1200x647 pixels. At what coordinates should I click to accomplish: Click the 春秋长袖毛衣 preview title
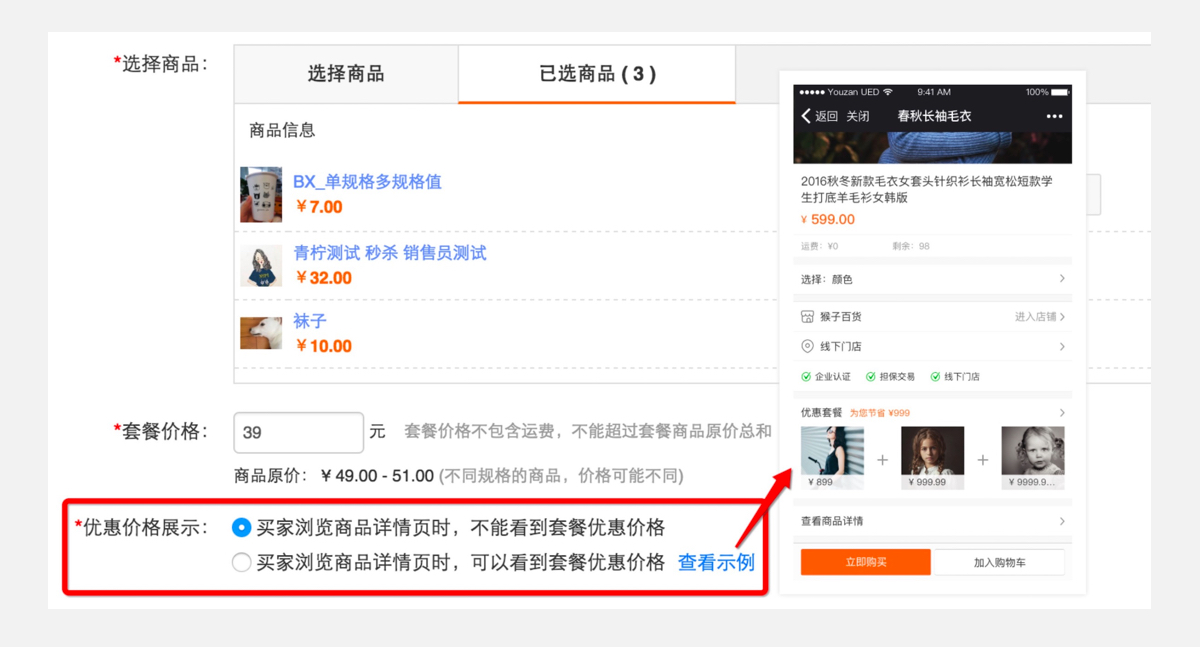(x=934, y=116)
